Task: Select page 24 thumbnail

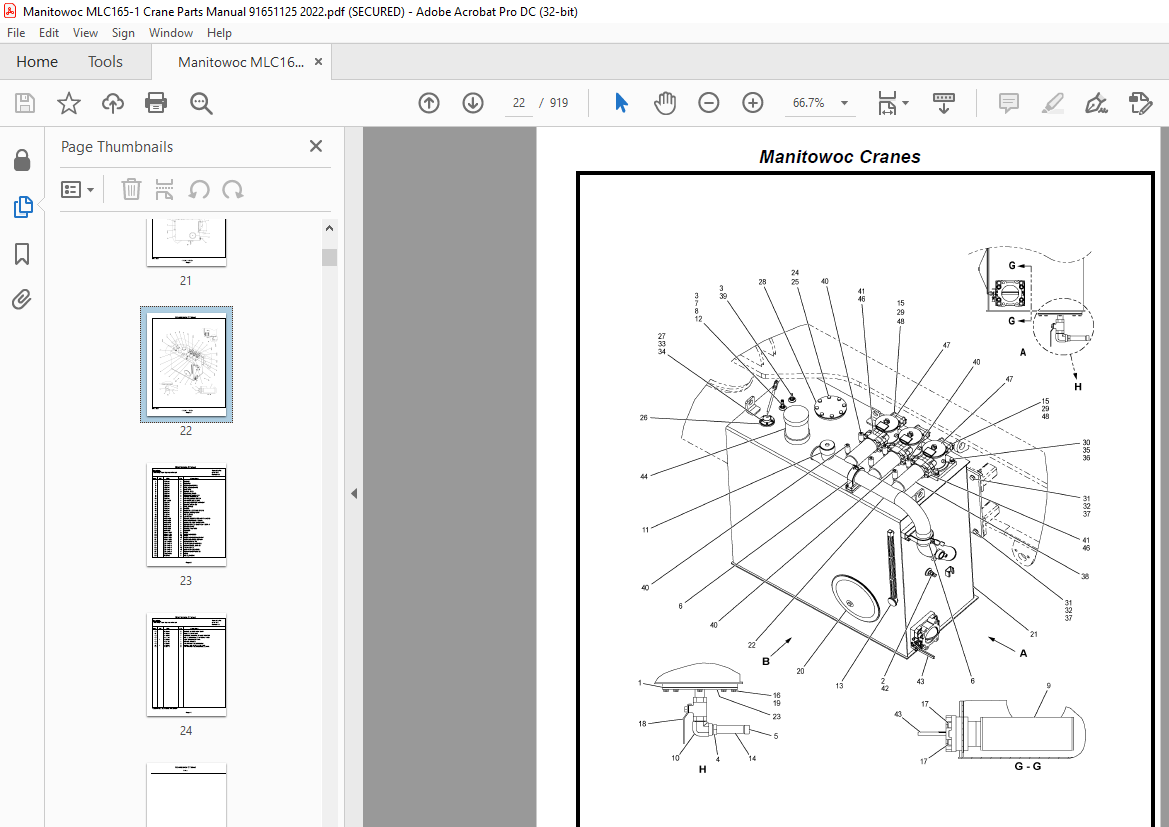Action: (x=186, y=664)
